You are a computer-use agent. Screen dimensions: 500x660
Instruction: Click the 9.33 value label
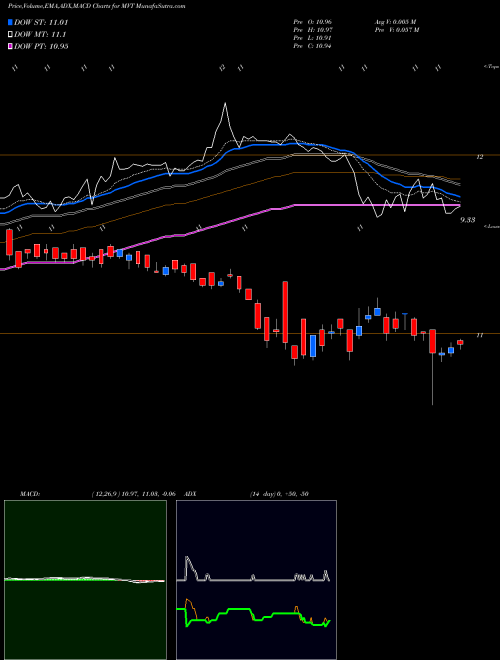[468, 220]
